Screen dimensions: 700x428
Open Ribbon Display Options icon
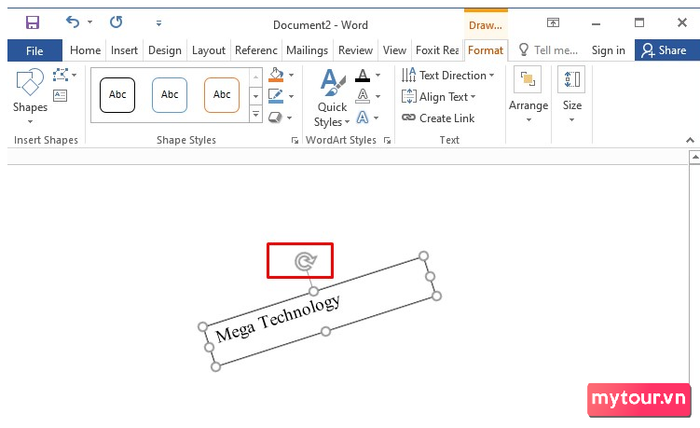pos(553,22)
